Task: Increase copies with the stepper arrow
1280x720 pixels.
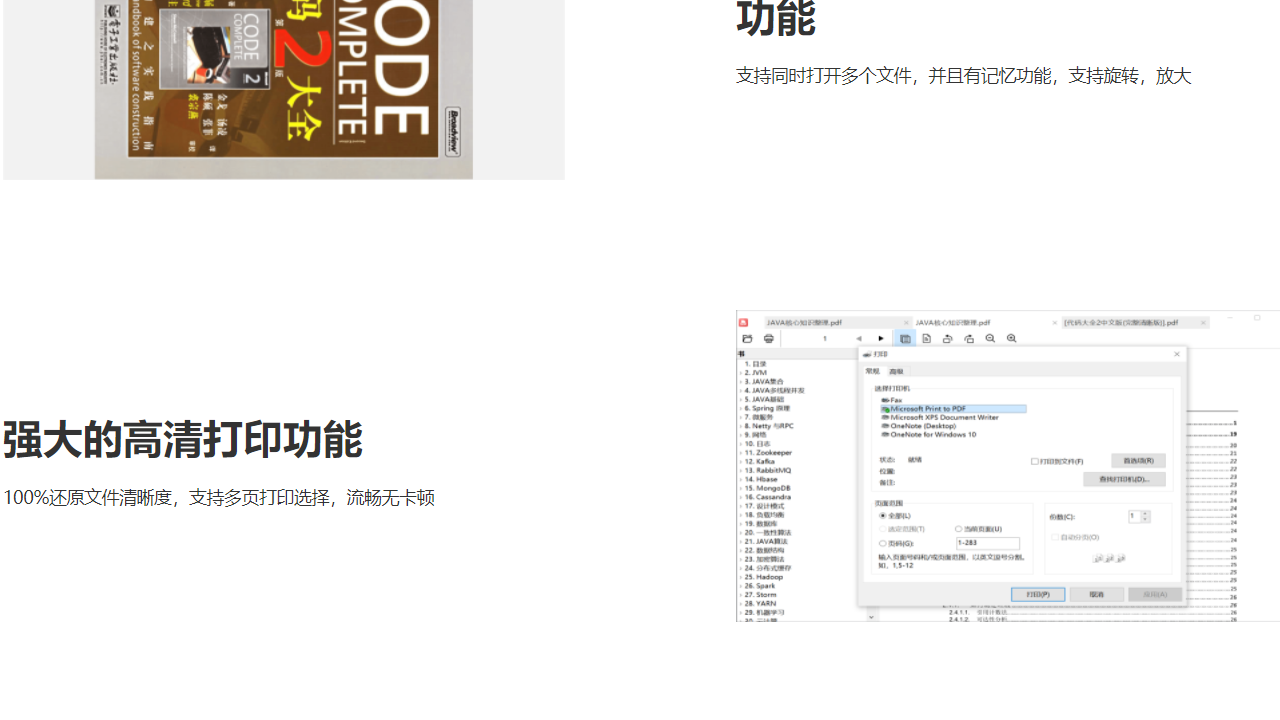Action: [1145, 513]
